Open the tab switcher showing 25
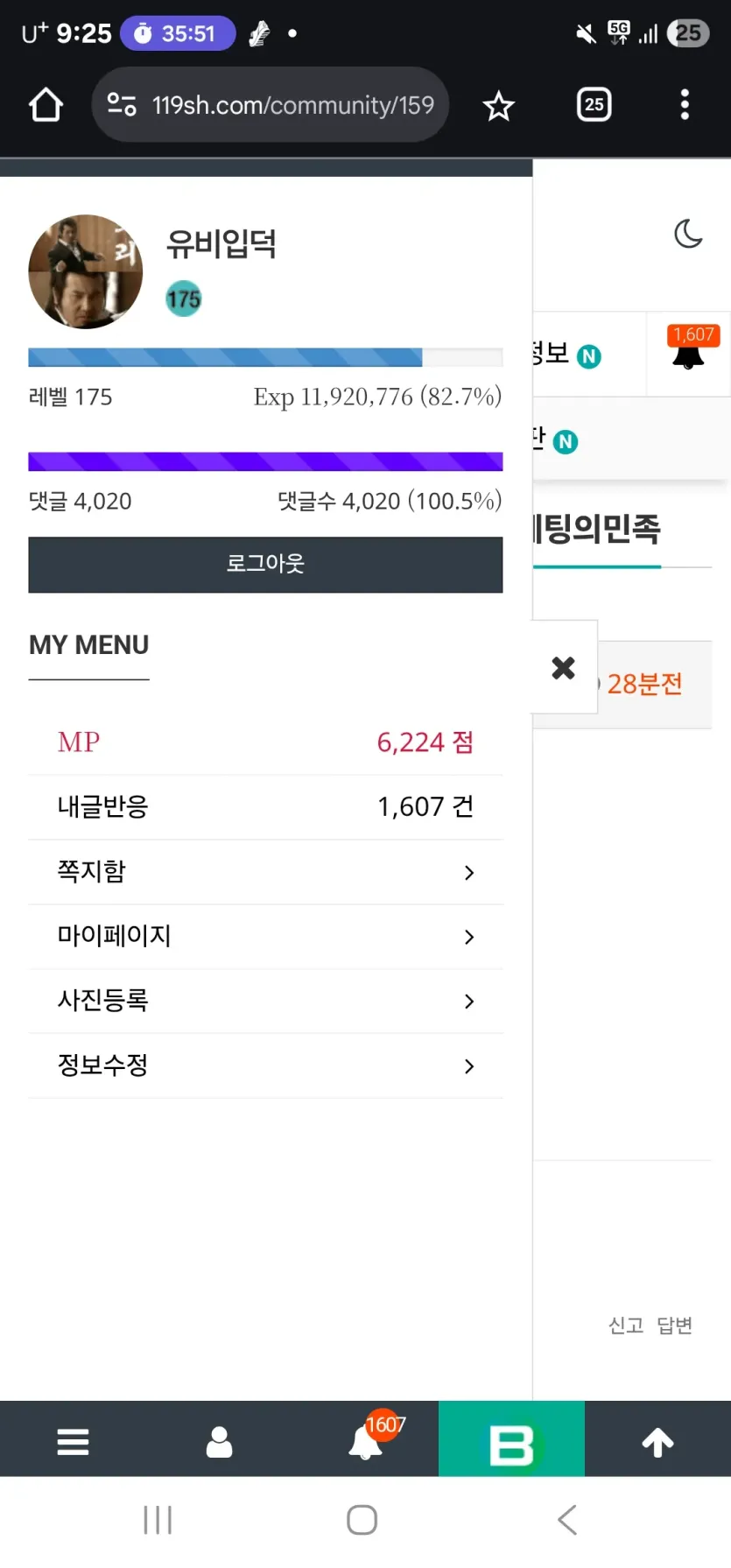 click(594, 105)
